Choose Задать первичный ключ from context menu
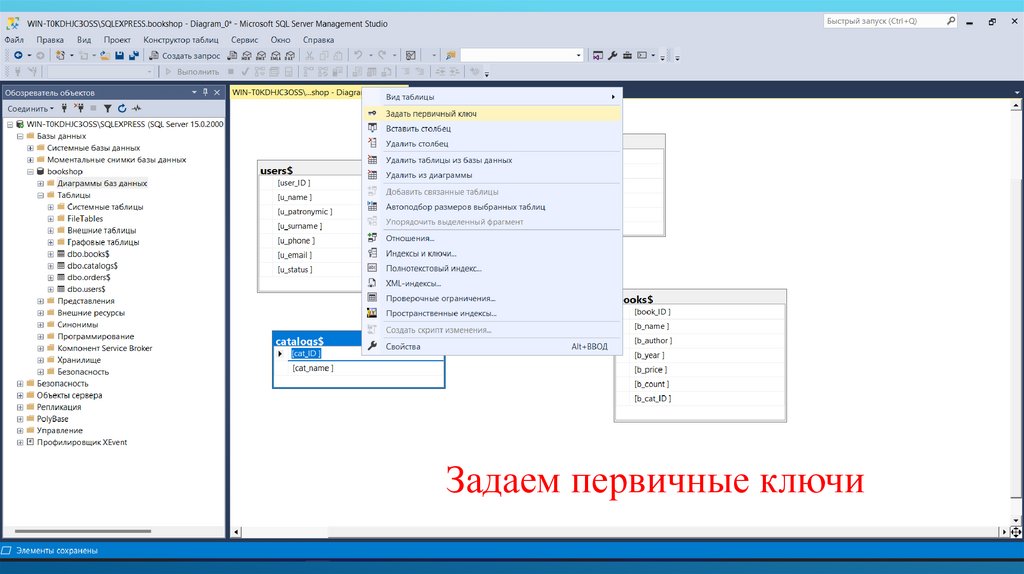 (x=491, y=114)
